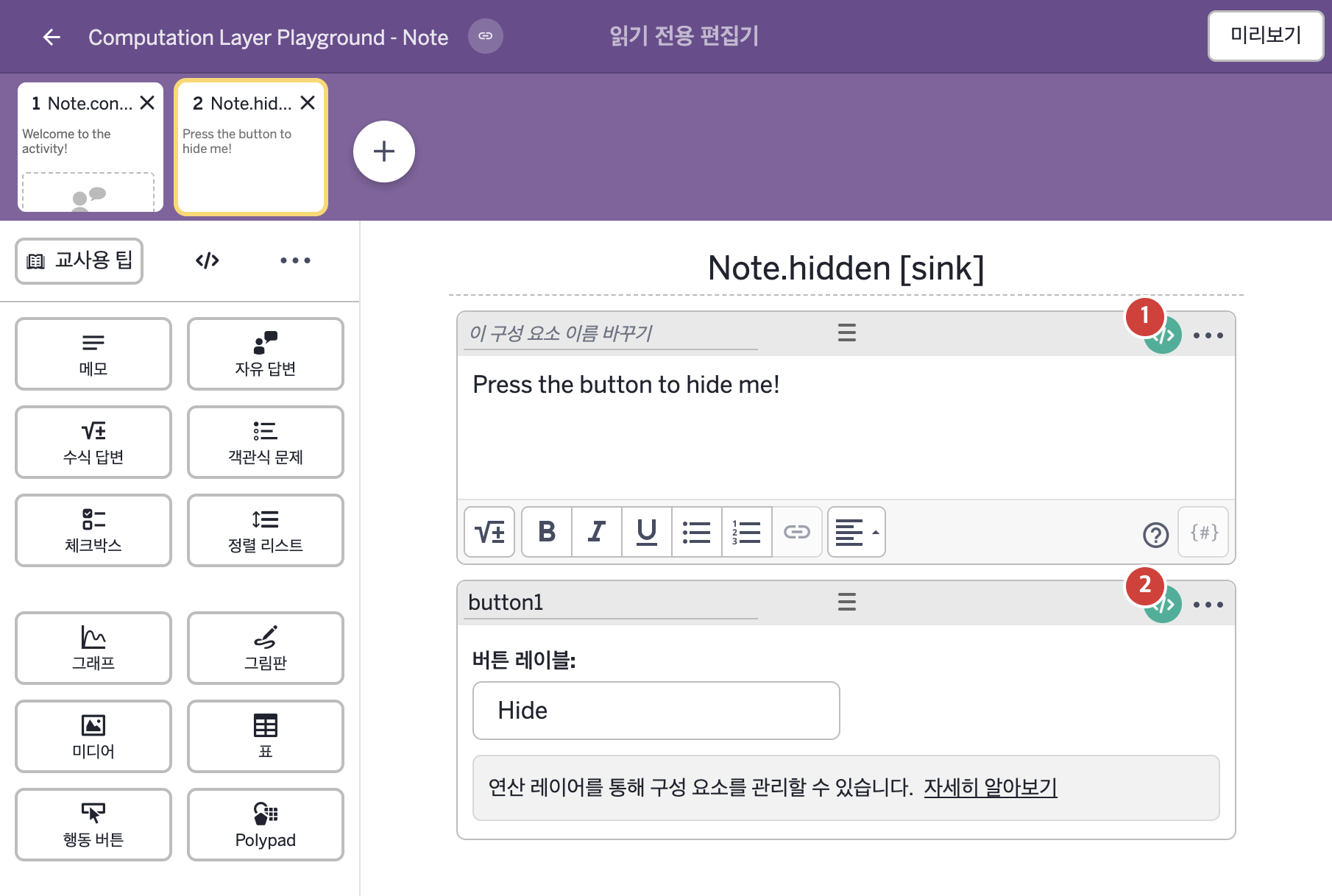Select screen 1 Note.con... thumbnail
Screen dimensions: 1332x896
(x=91, y=147)
